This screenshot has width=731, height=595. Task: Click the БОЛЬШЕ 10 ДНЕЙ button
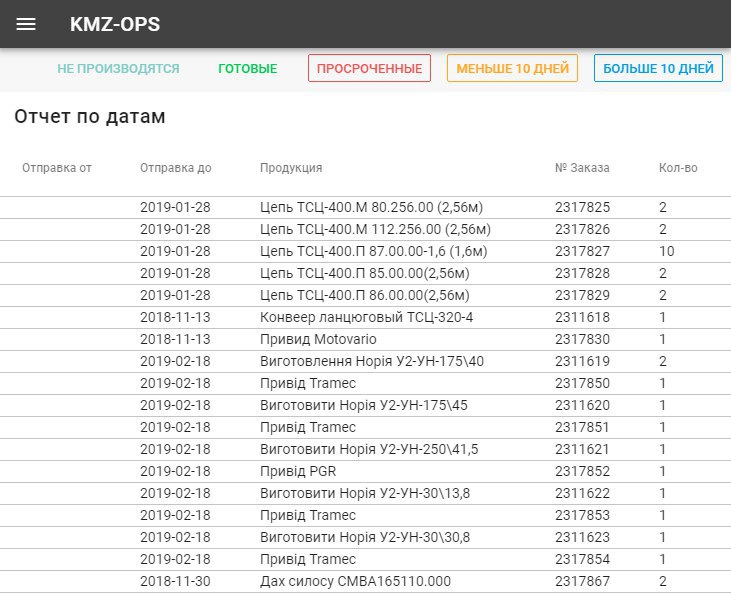[x=658, y=68]
